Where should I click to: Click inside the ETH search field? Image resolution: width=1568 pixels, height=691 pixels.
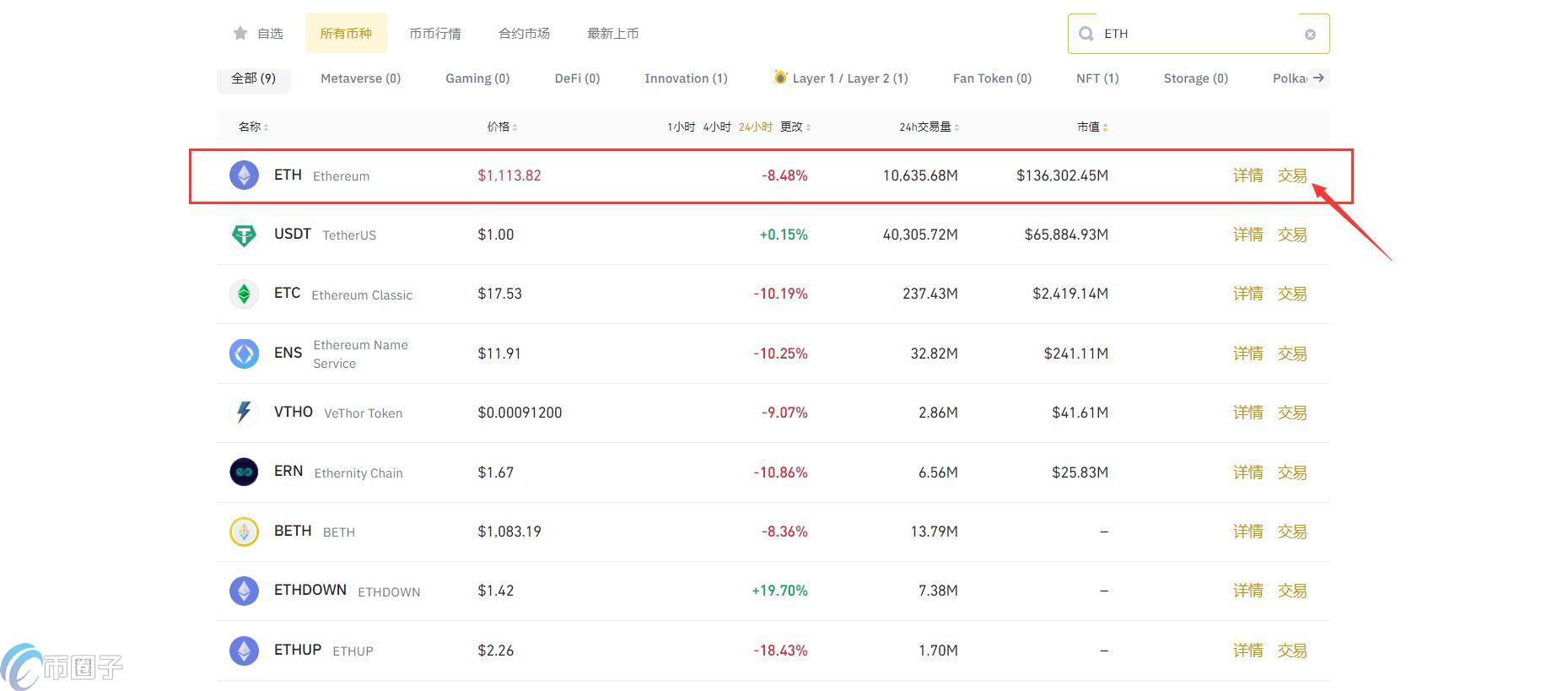pyautogui.click(x=1198, y=34)
